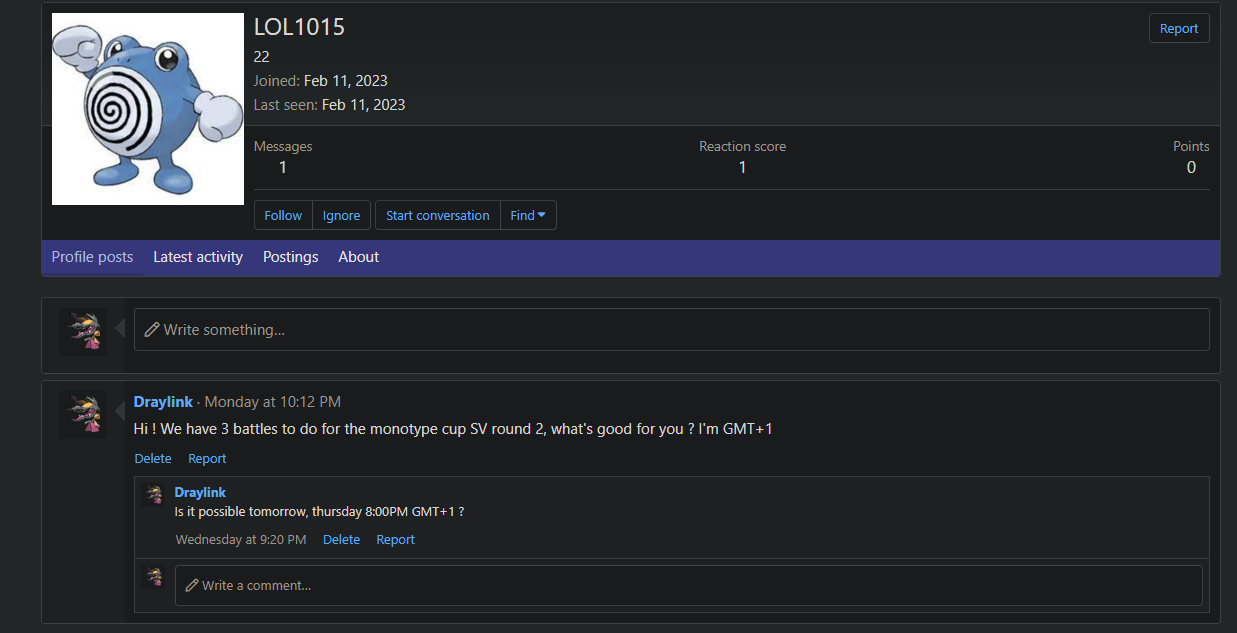This screenshot has width=1237, height=633.
Task: Click the Report button at top right
Action: click(1179, 28)
